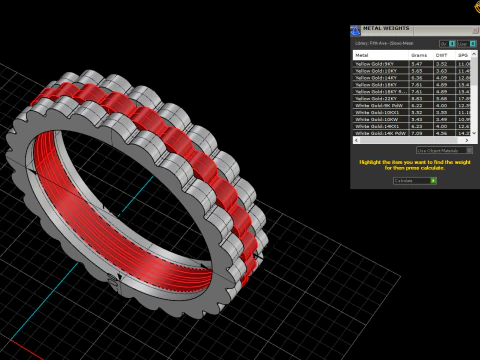480x360 pixels.
Task: Close the Metal Weights panel
Action: pyautogui.click(x=475, y=30)
